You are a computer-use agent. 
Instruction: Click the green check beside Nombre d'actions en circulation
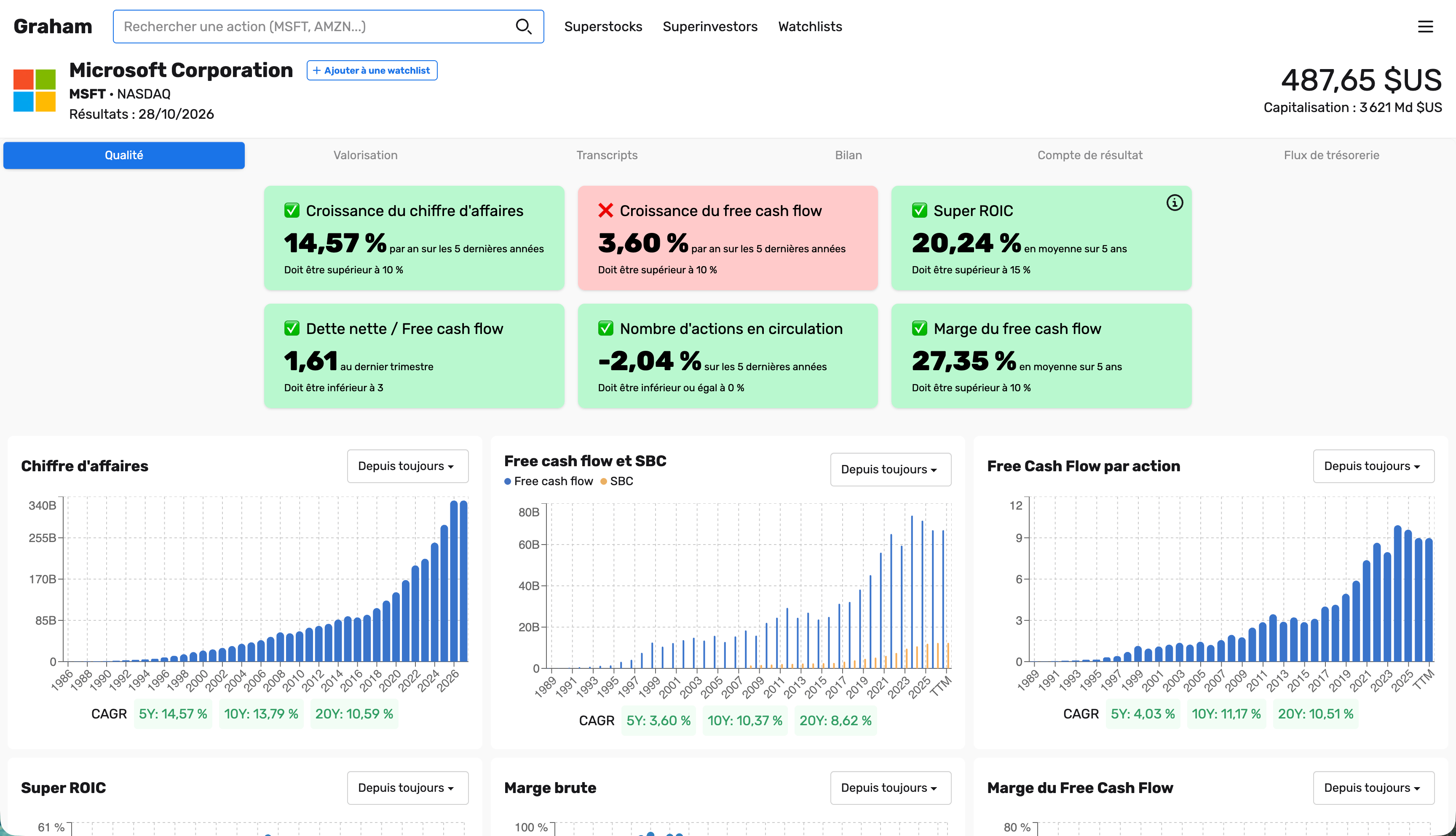(x=605, y=329)
